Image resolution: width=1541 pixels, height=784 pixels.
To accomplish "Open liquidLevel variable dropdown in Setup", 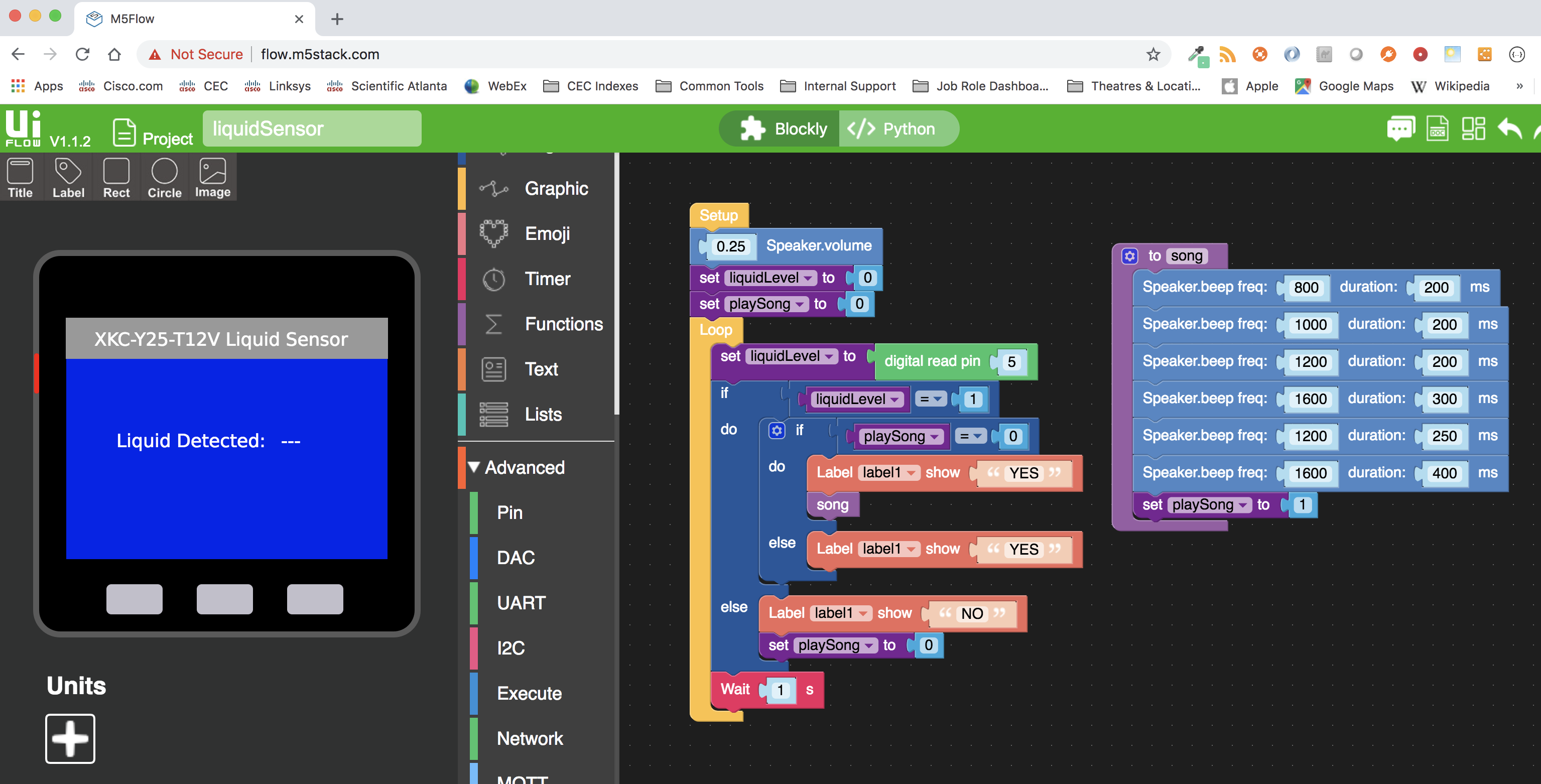I will (771, 278).
